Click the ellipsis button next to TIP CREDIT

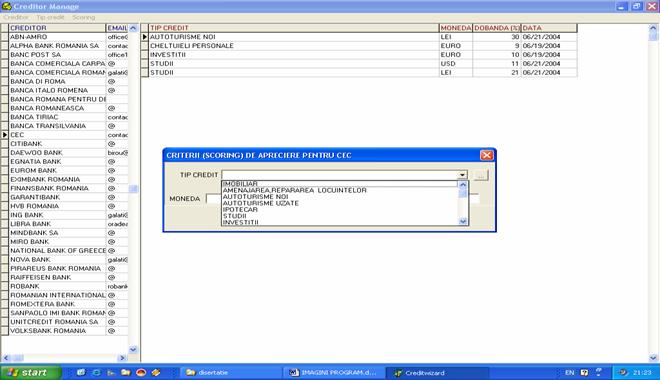(481, 175)
